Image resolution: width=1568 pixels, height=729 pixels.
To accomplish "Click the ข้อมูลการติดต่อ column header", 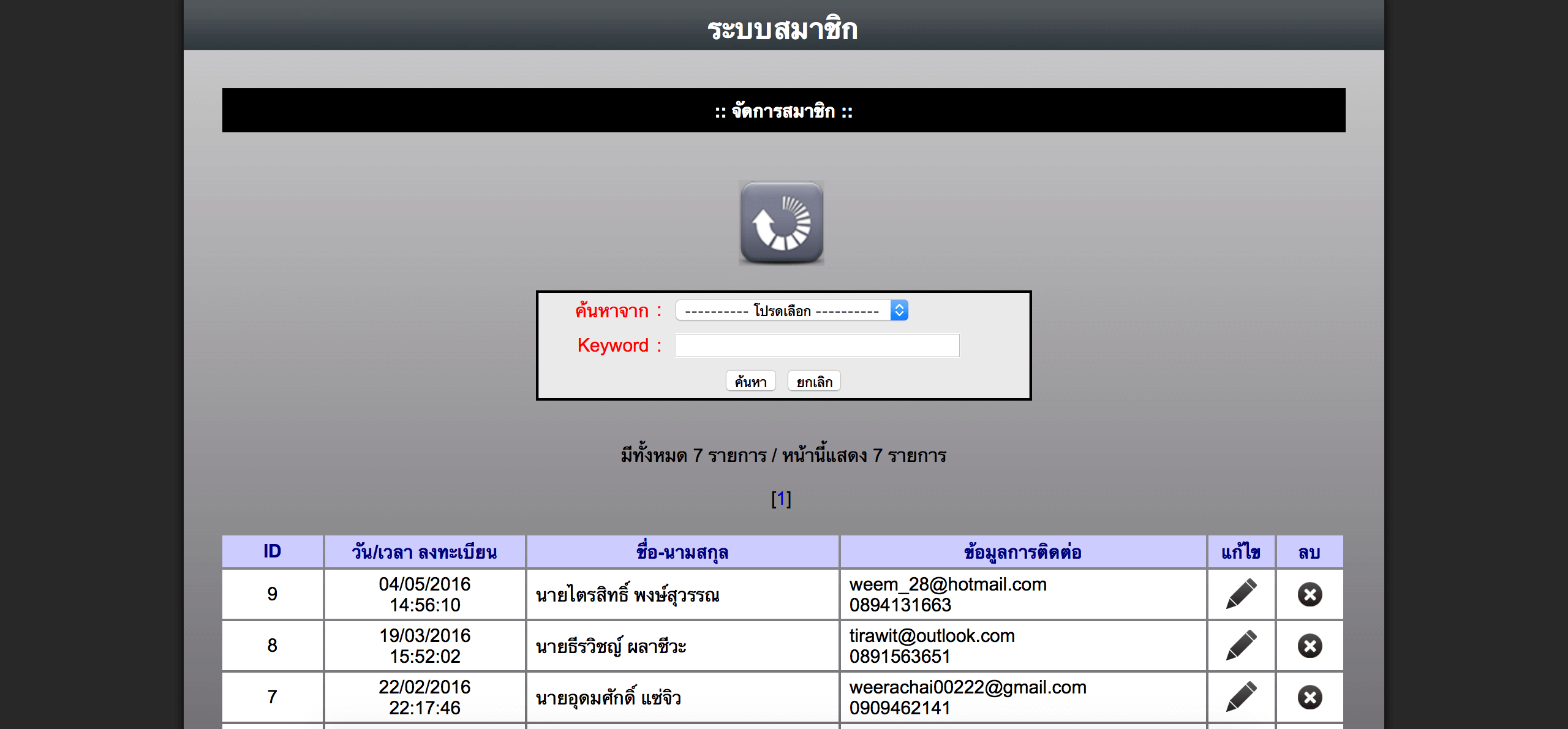I will click(x=1022, y=551).
